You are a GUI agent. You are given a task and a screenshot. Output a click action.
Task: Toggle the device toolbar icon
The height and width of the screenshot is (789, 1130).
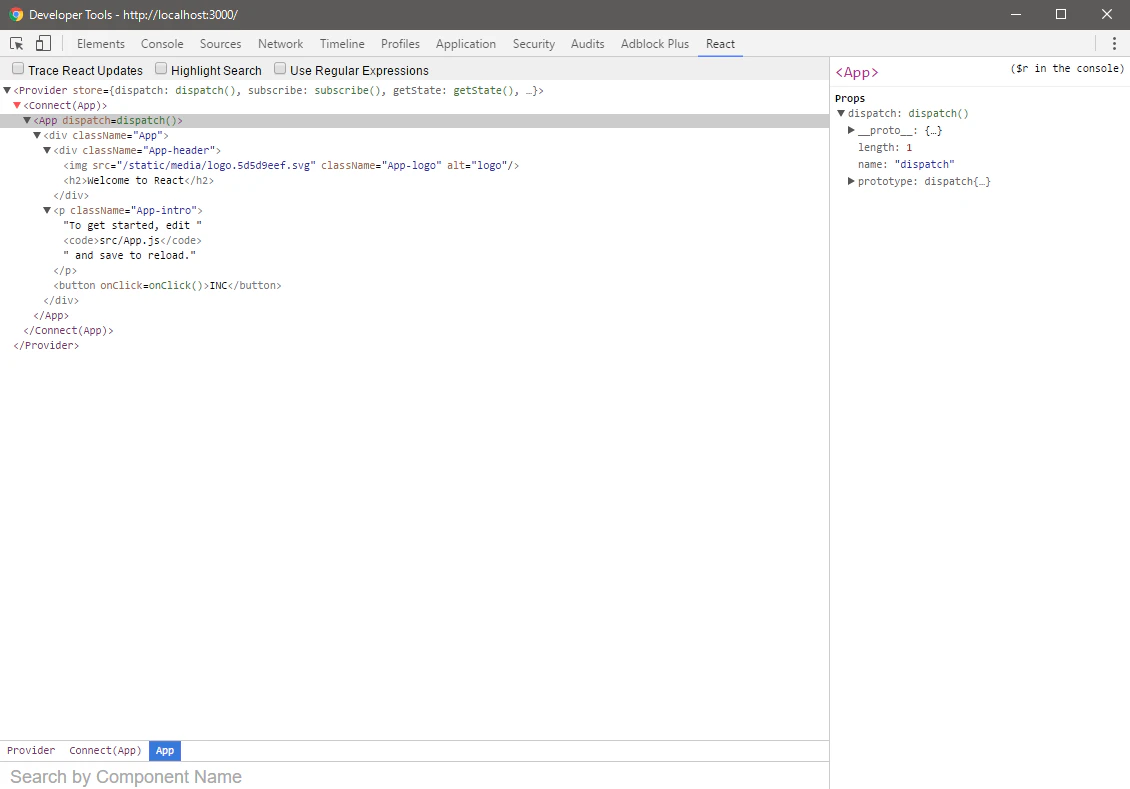click(x=43, y=44)
